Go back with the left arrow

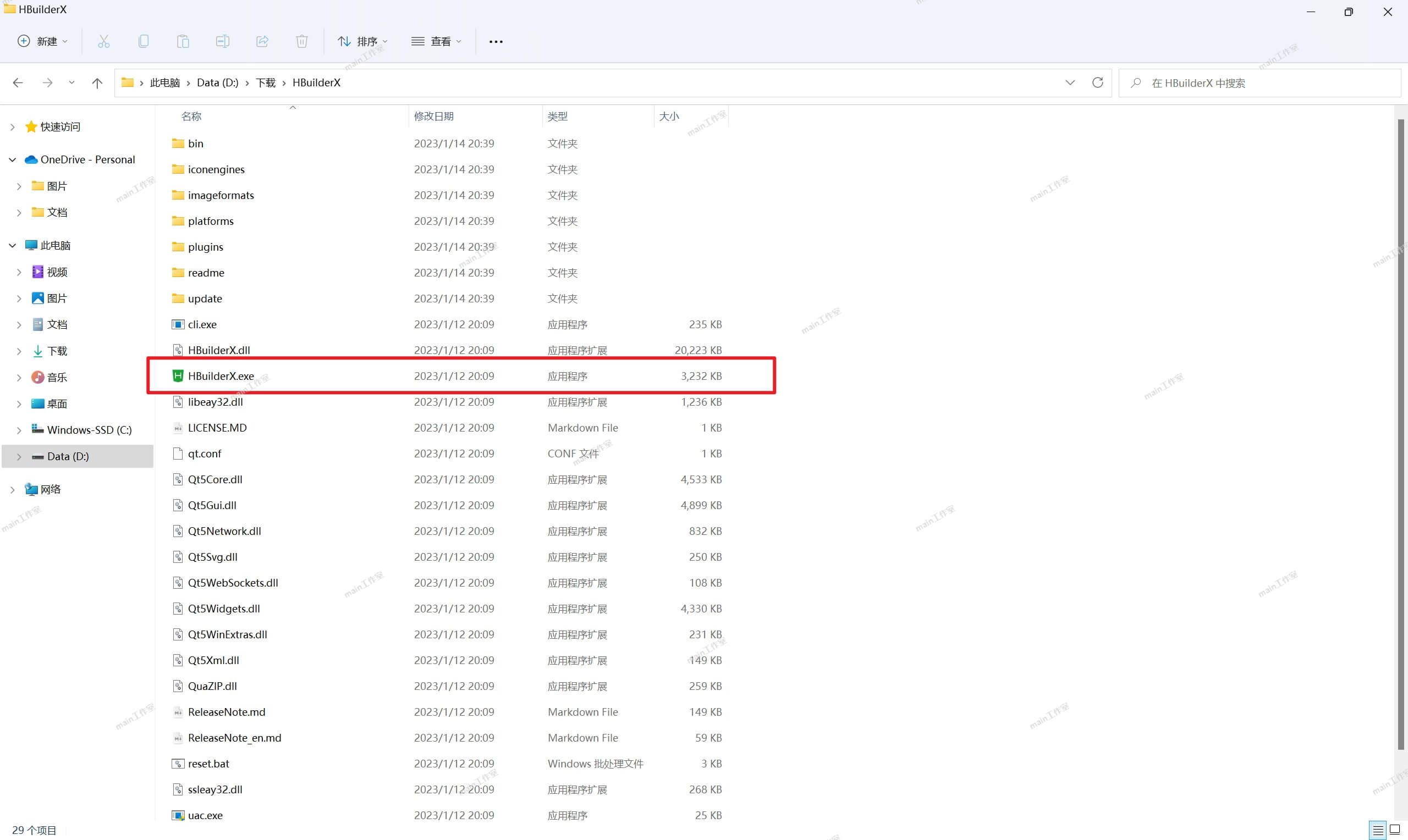pos(18,83)
